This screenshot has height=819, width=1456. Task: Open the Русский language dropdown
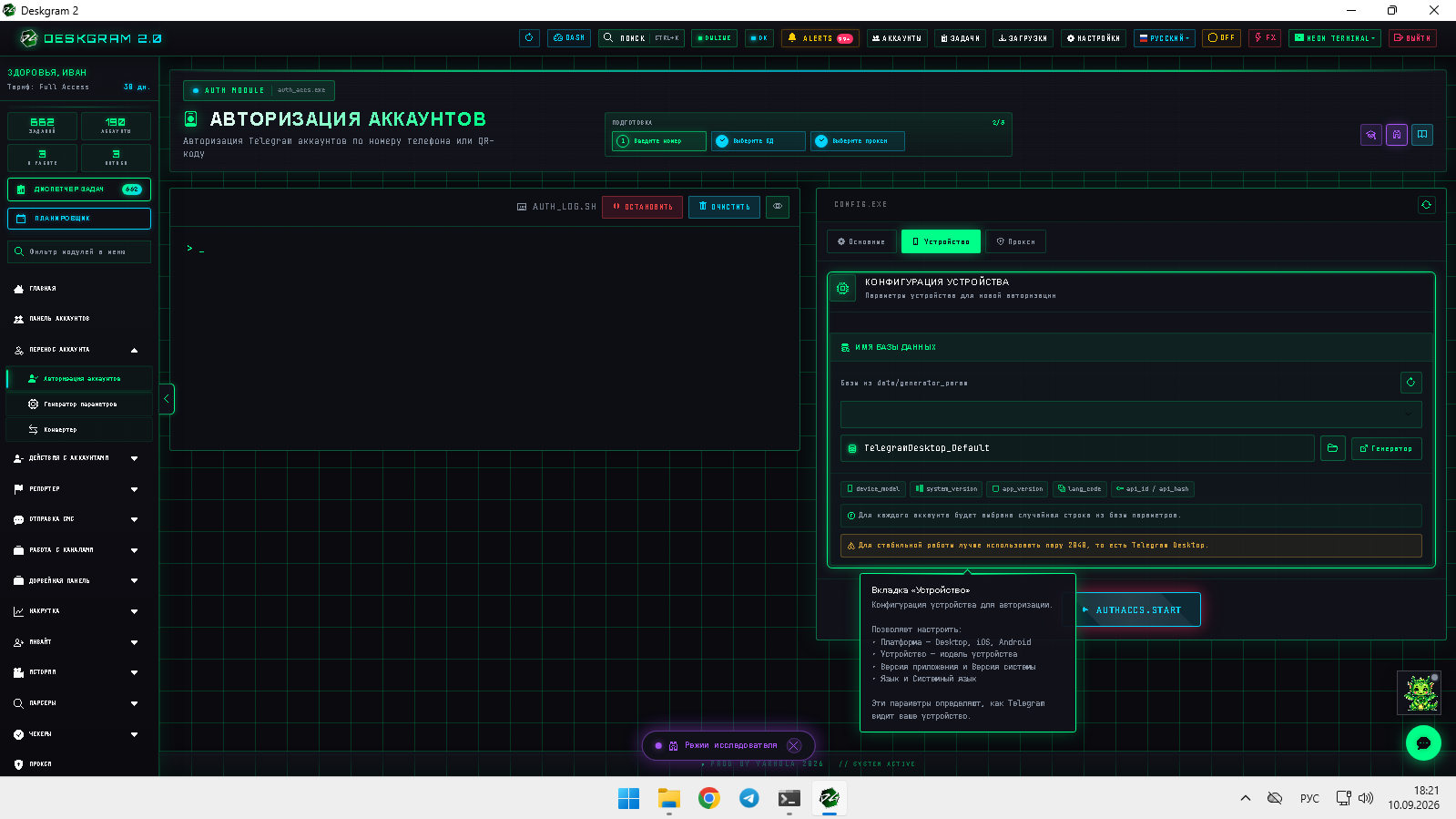click(1164, 38)
